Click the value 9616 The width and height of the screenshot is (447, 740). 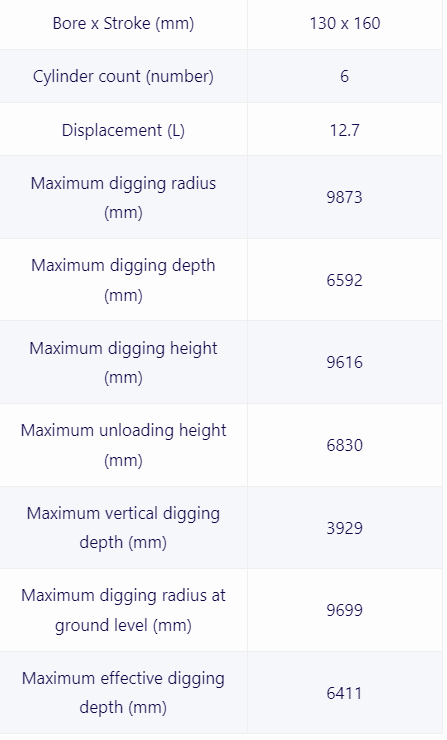coord(345,362)
